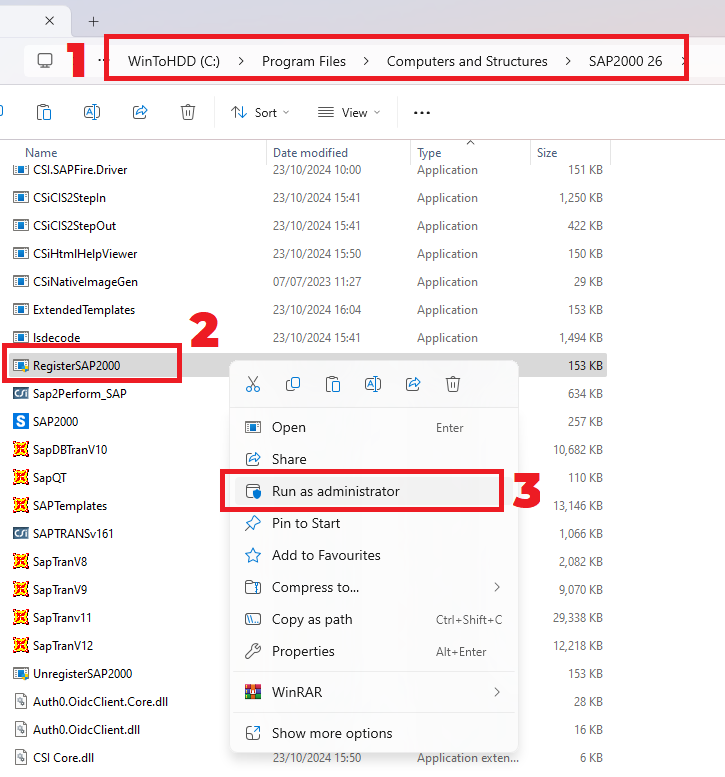
Task: Click the Auth0.OidcClient.Core.dll file icon
Action: [x=20, y=702]
